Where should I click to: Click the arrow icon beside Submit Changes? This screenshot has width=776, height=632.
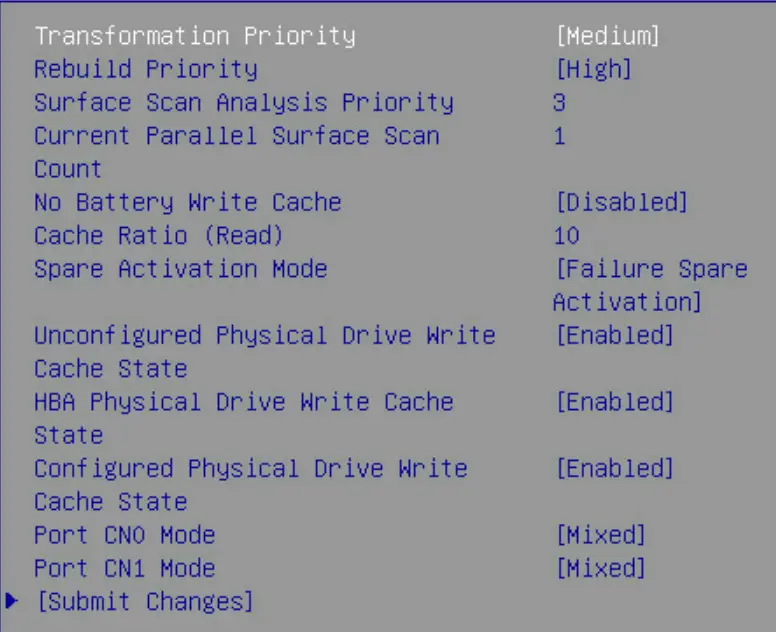click(11, 600)
